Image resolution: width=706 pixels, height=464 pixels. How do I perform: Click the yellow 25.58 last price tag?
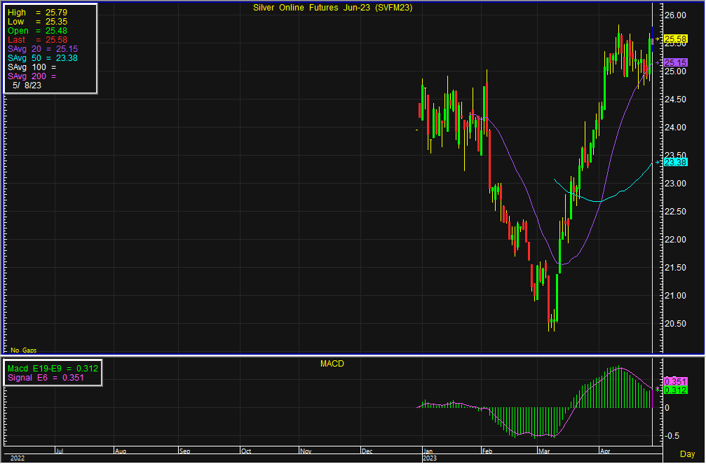[x=676, y=39]
